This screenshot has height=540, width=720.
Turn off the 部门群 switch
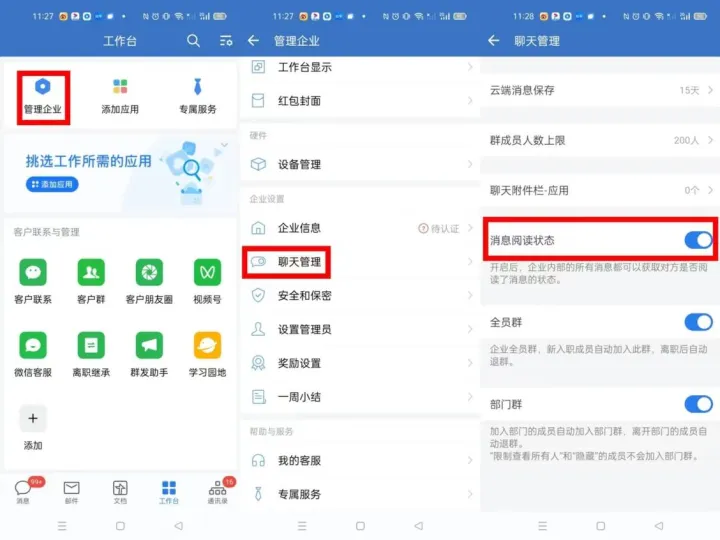click(697, 404)
